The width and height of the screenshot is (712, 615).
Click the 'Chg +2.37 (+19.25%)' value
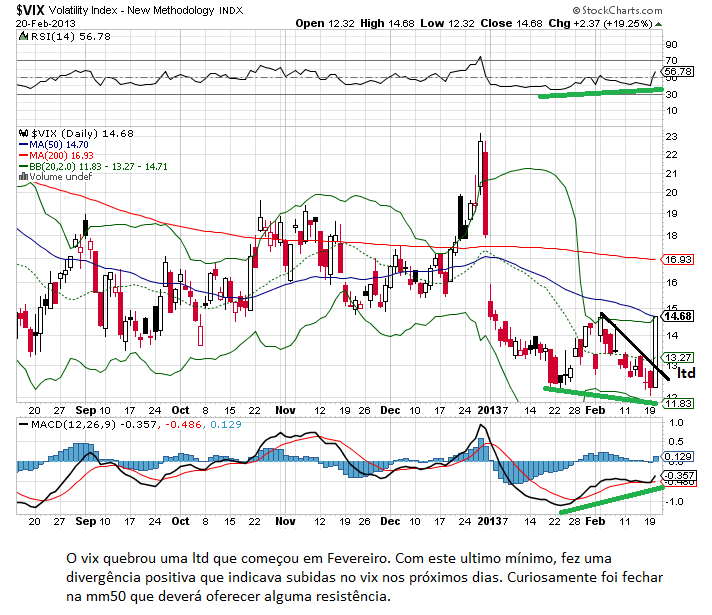coord(600,23)
